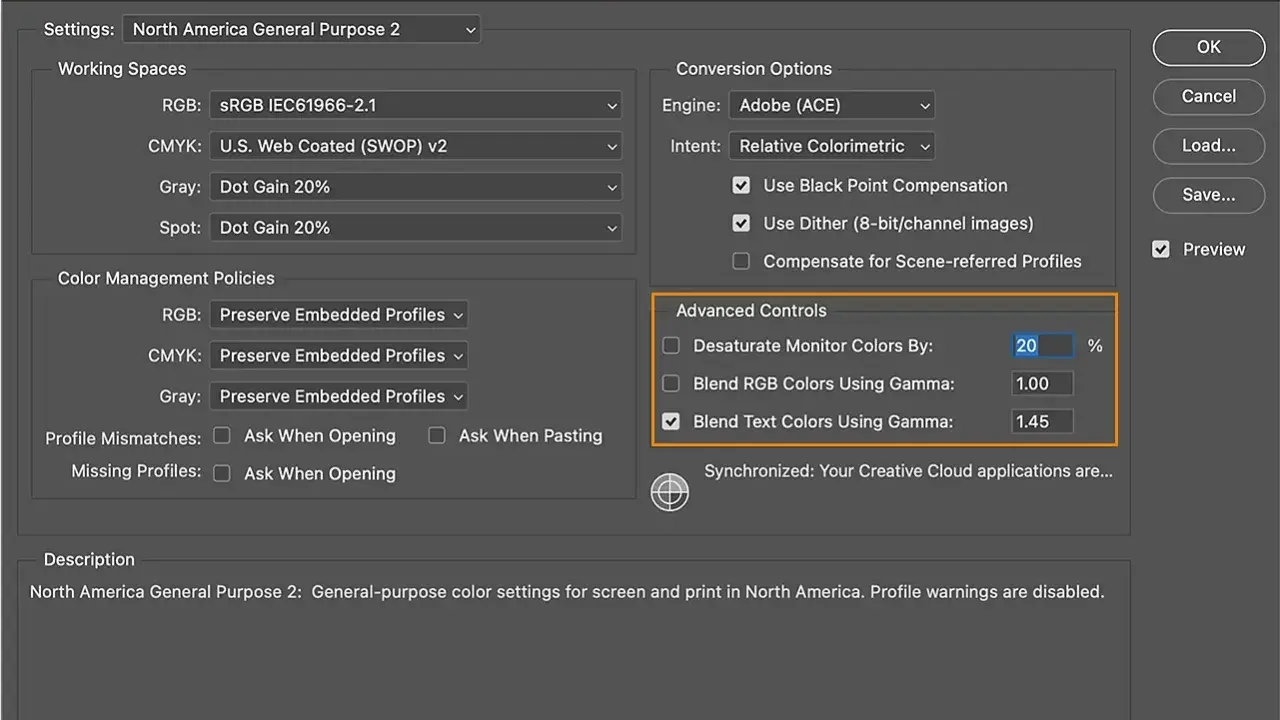Click the Blend Text gamma field 1.45
The height and width of the screenshot is (720, 1280).
tap(1042, 421)
